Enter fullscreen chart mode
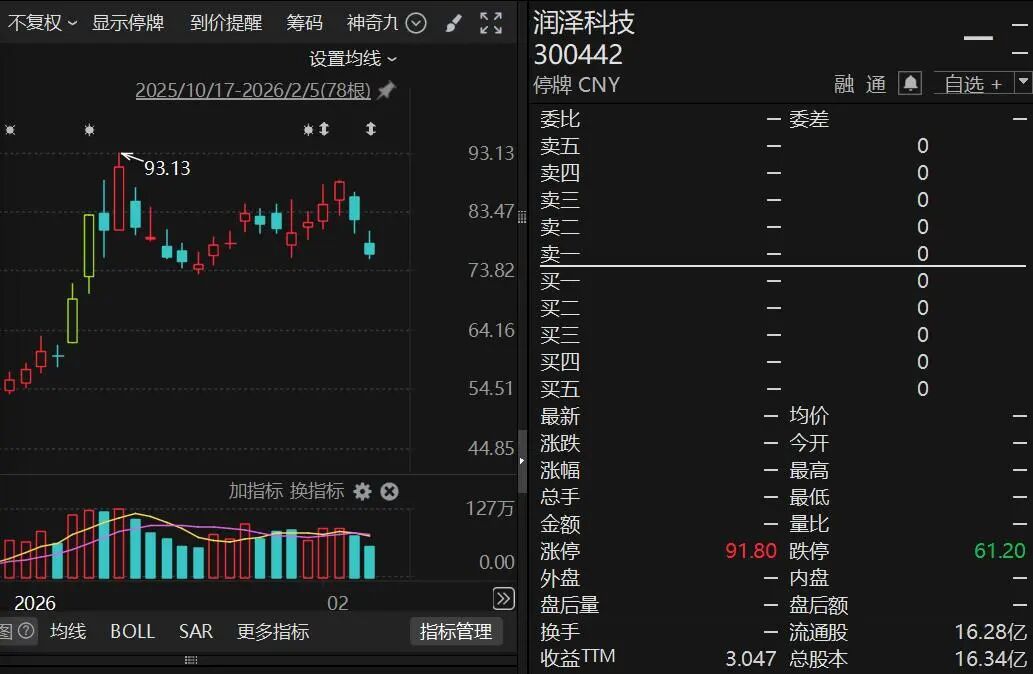The image size is (1033, 674). pos(490,22)
